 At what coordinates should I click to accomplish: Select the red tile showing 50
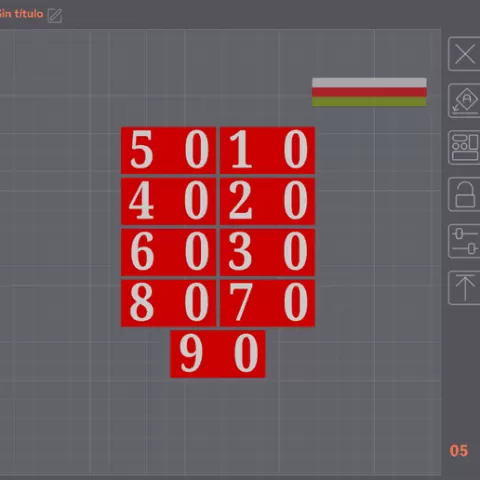168,150
